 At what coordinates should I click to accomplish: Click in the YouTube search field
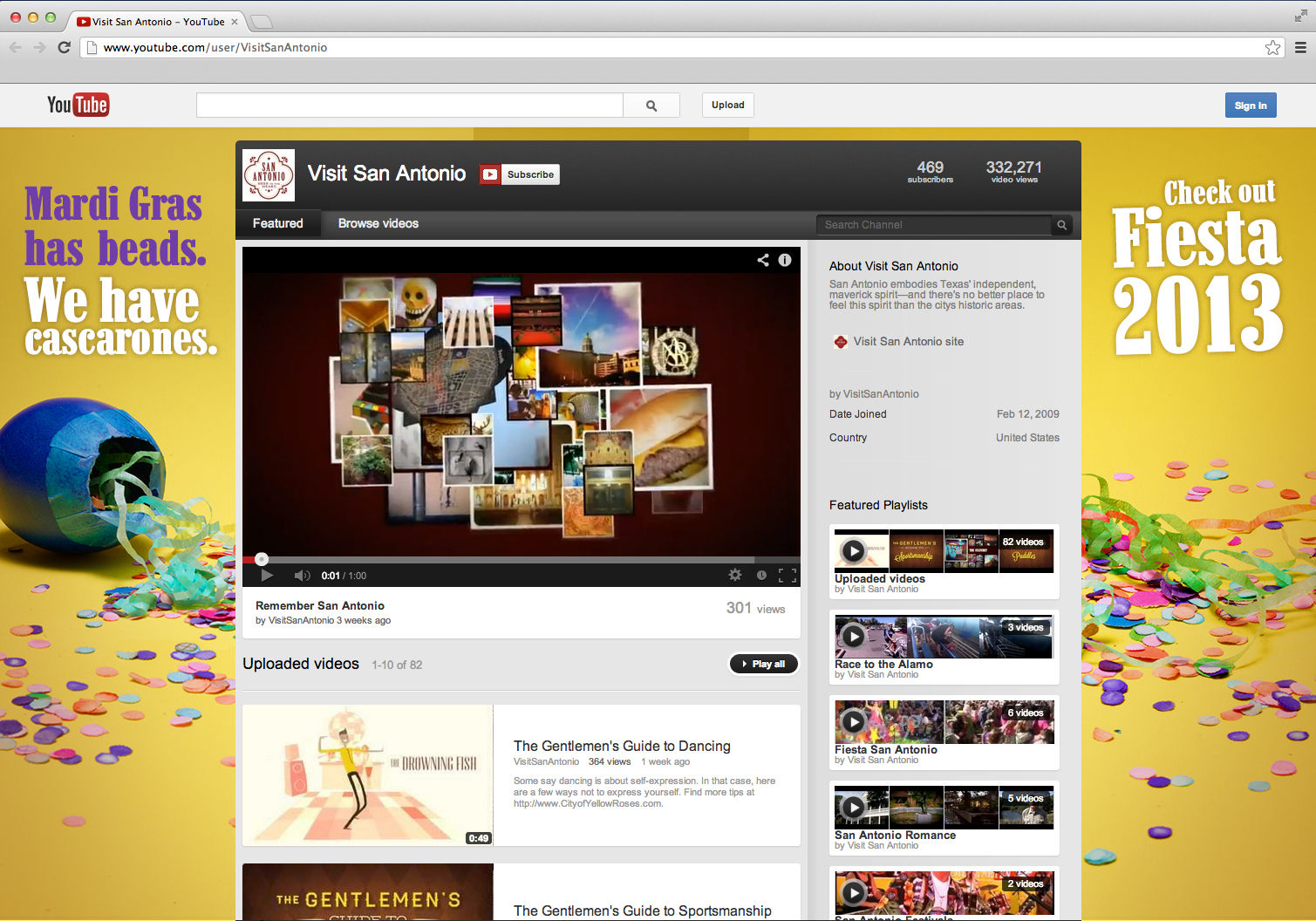410,106
